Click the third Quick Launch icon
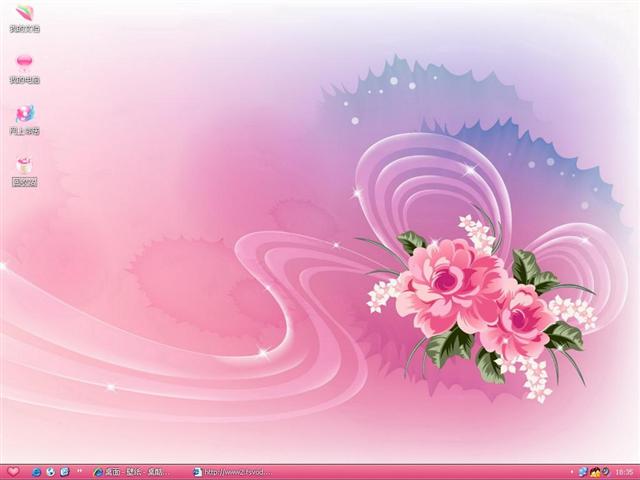 pyautogui.click(x=65, y=472)
